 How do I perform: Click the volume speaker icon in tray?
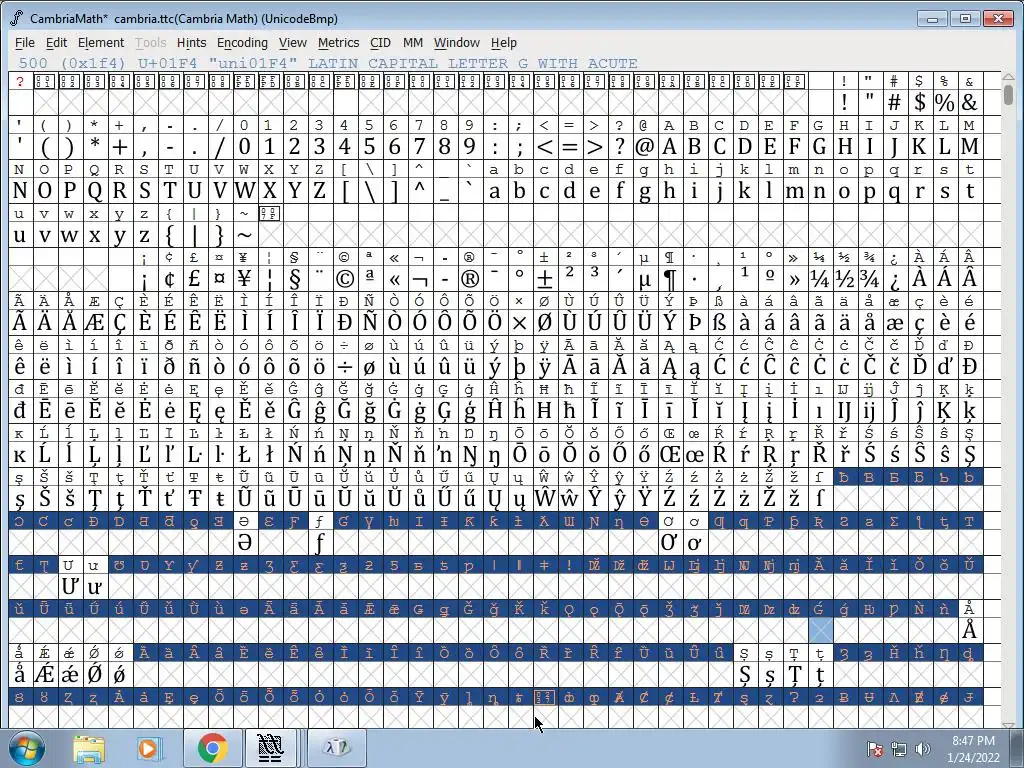point(923,749)
